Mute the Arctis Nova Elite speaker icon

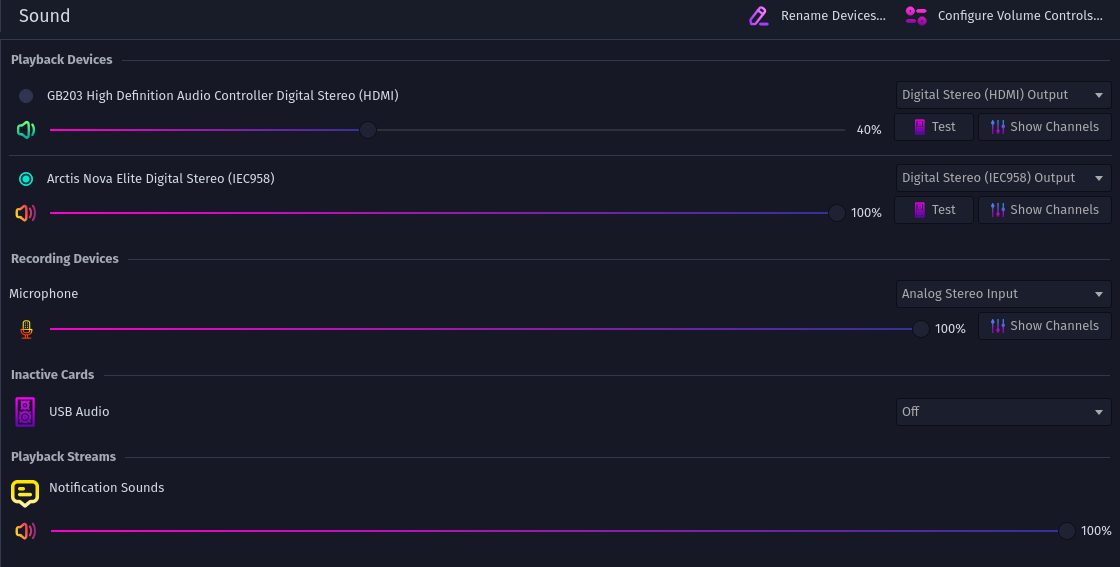pyautogui.click(x=26, y=213)
